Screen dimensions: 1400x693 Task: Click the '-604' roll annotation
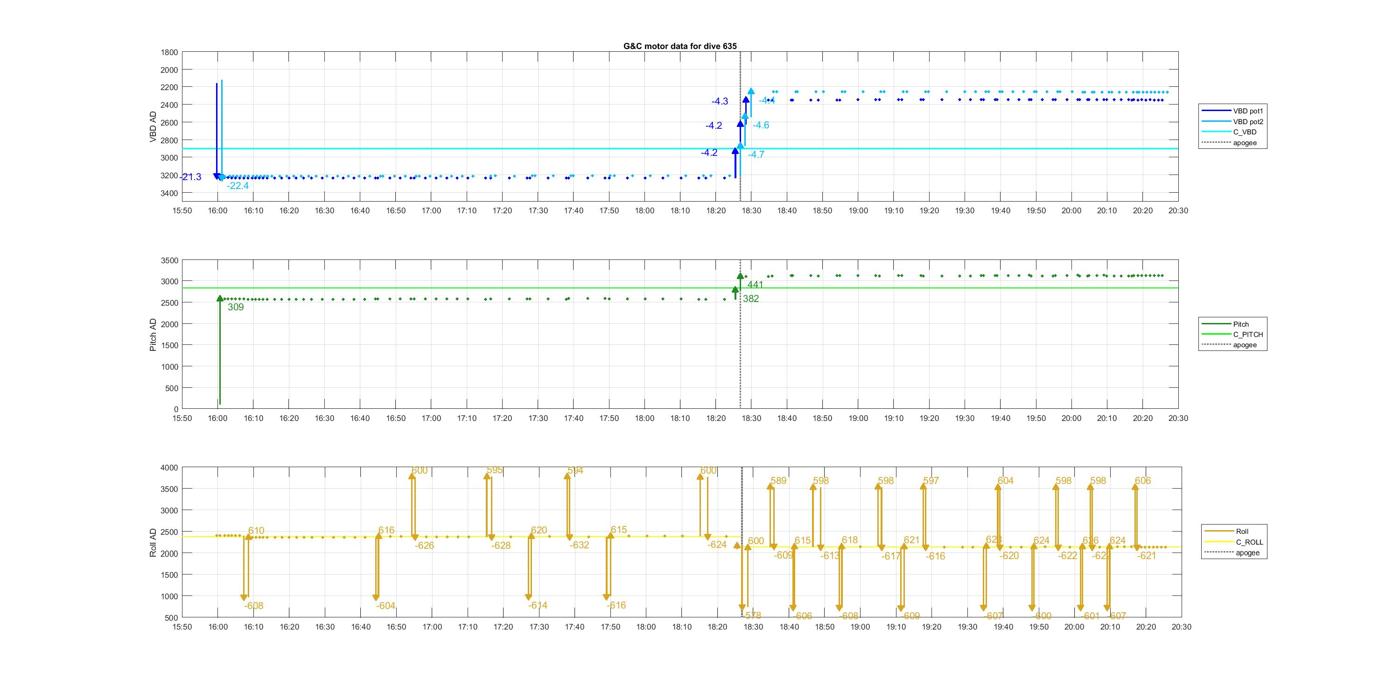pos(386,606)
